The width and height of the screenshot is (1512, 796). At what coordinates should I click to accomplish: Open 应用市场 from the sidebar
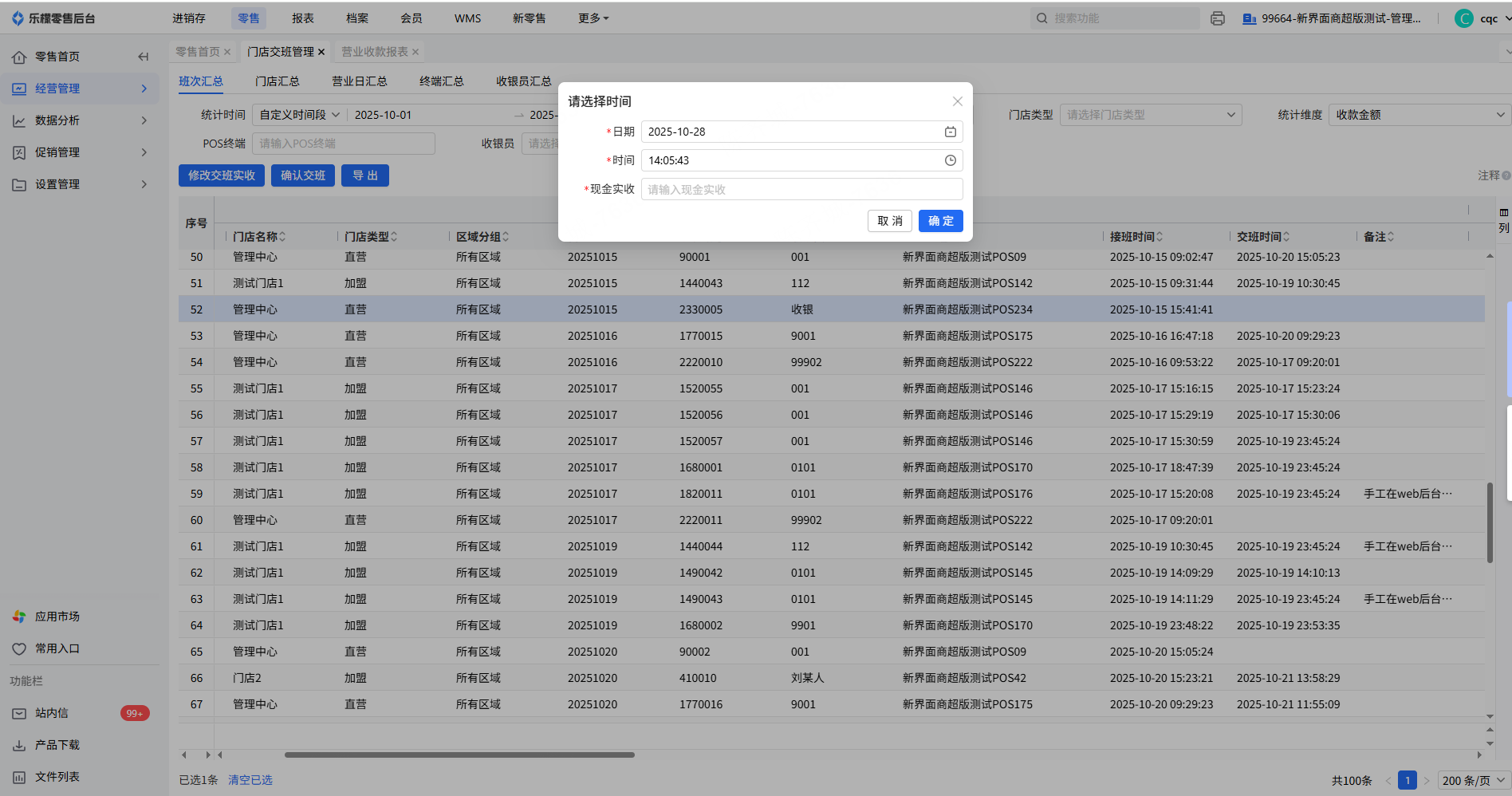[x=57, y=617]
